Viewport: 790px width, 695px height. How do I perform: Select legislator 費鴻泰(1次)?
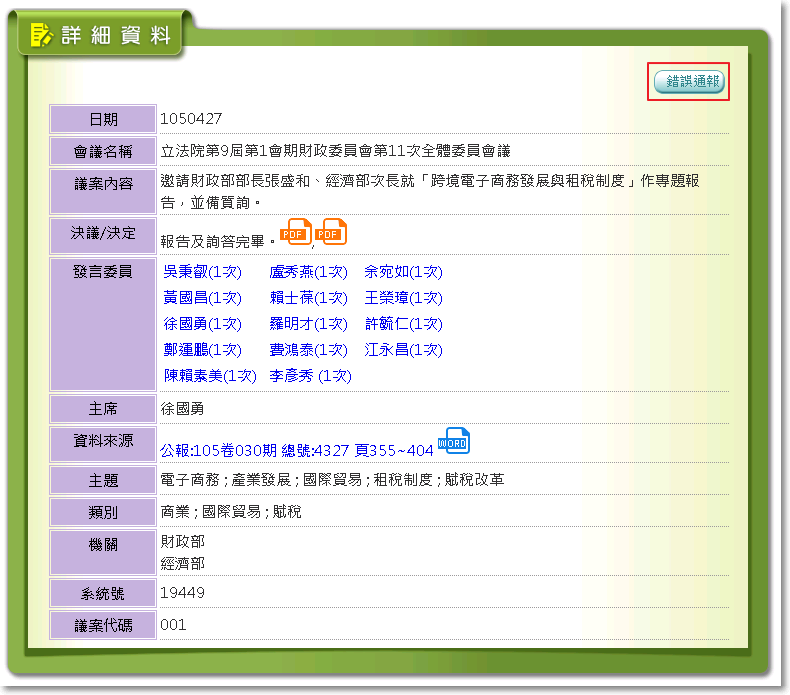(309, 350)
